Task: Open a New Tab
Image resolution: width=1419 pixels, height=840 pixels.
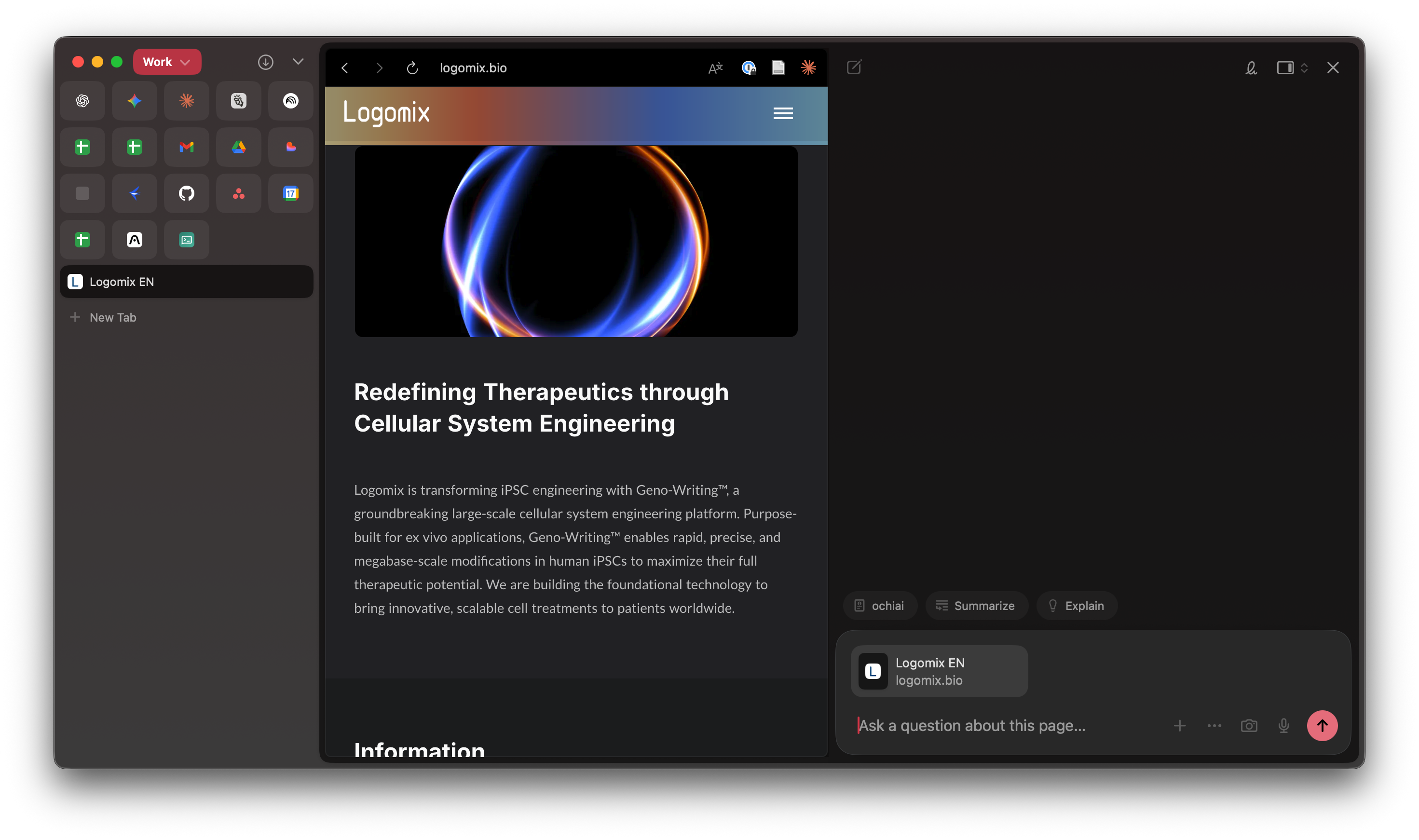Action: (113, 318)
